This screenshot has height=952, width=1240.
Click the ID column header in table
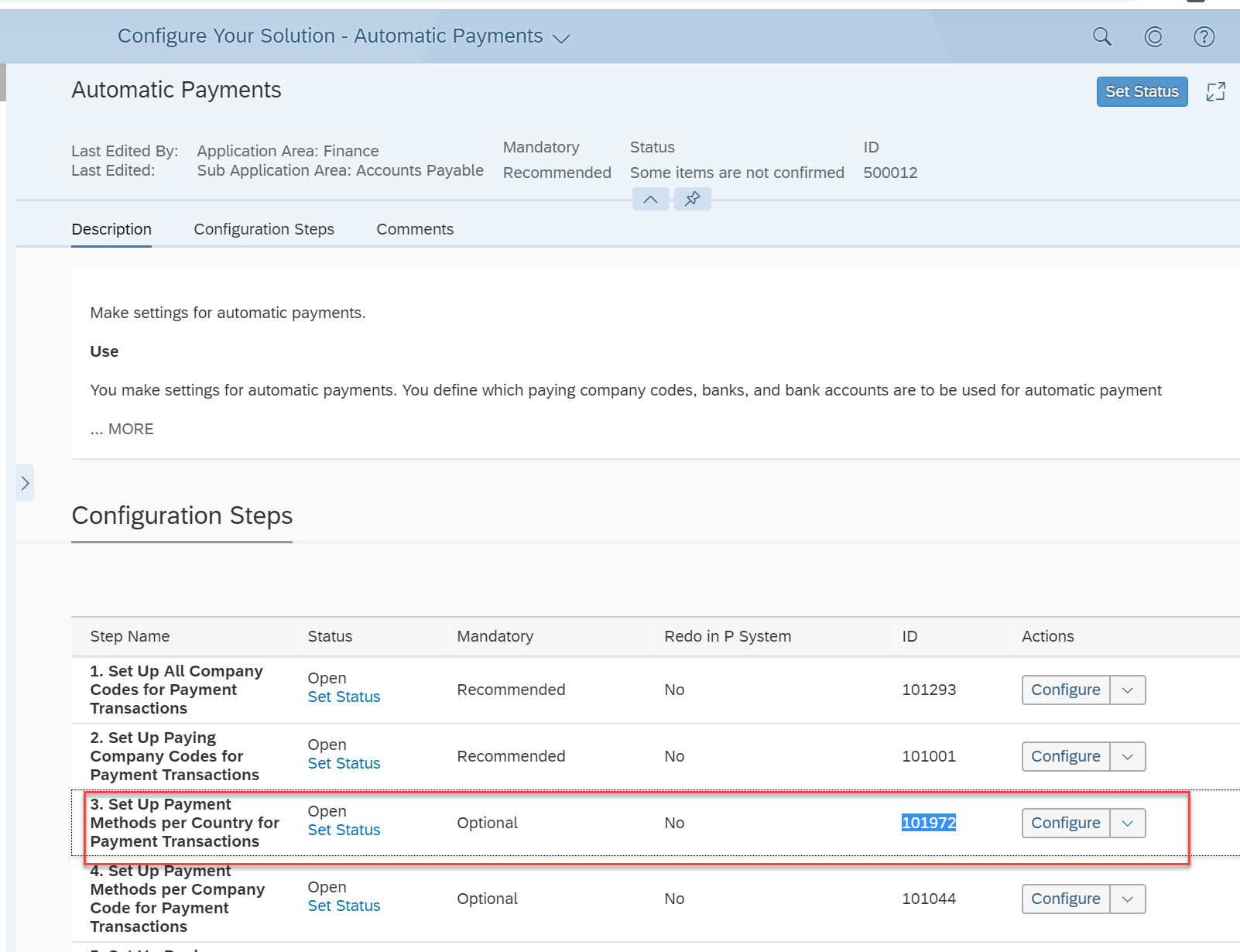909,636
